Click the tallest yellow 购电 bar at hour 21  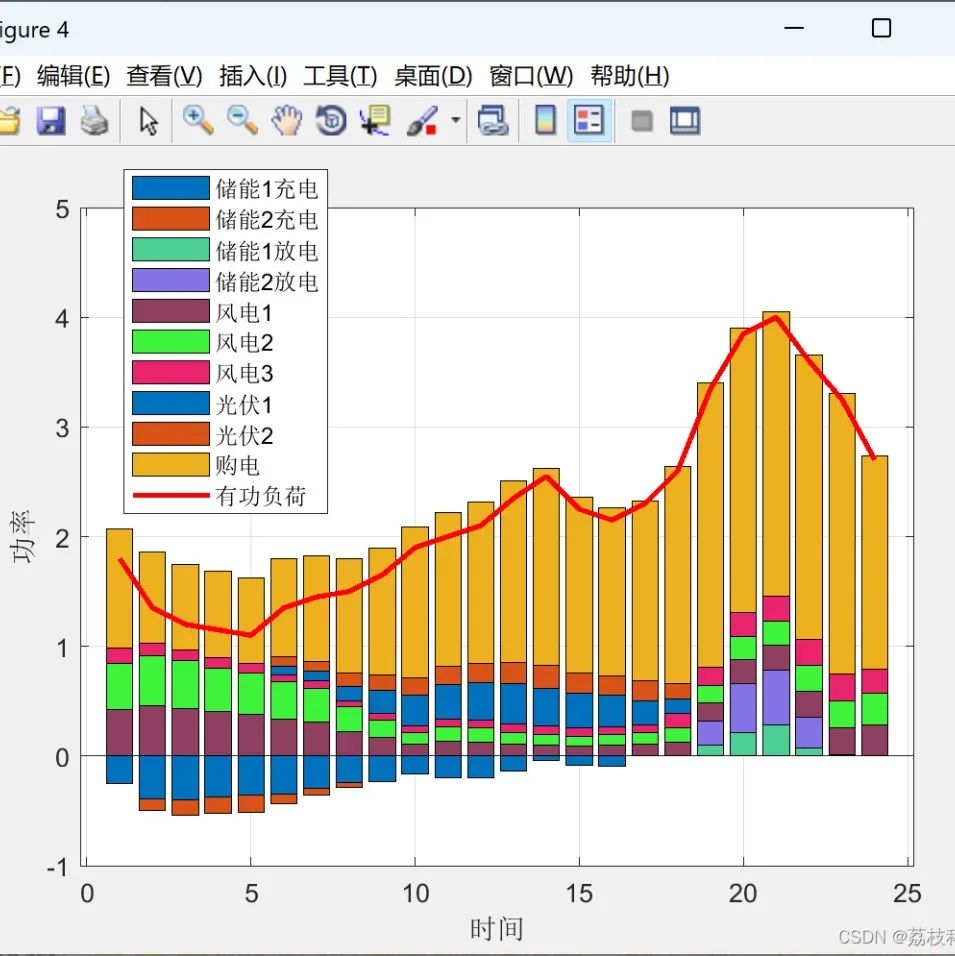click(776, 454)
